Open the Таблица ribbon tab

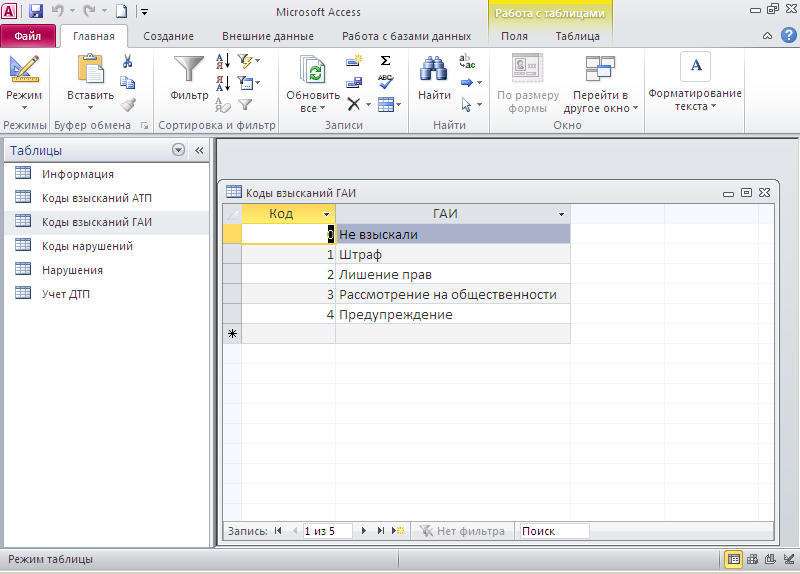pos(578,36)
